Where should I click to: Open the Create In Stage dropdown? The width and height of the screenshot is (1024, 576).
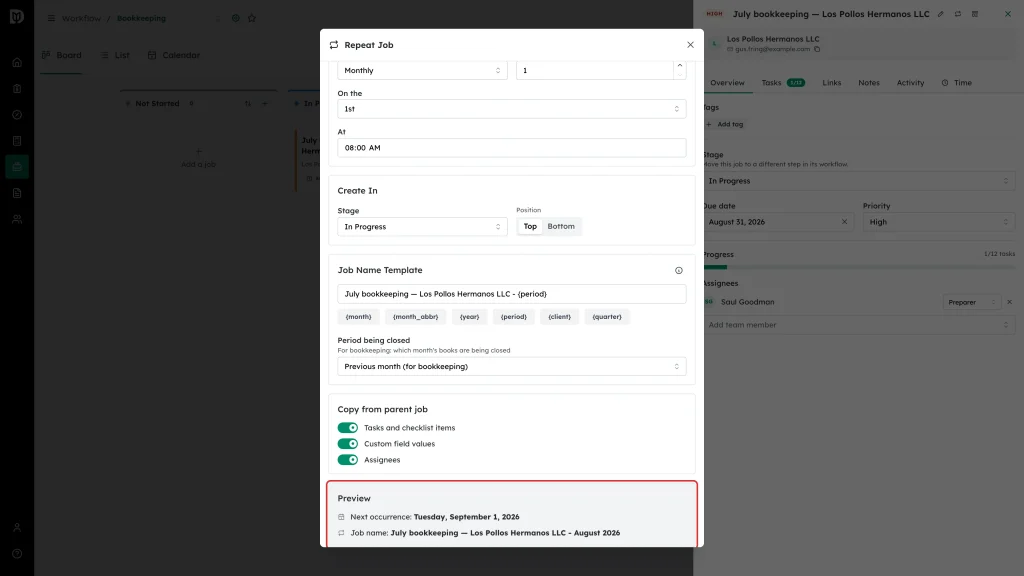pos(422,227)
